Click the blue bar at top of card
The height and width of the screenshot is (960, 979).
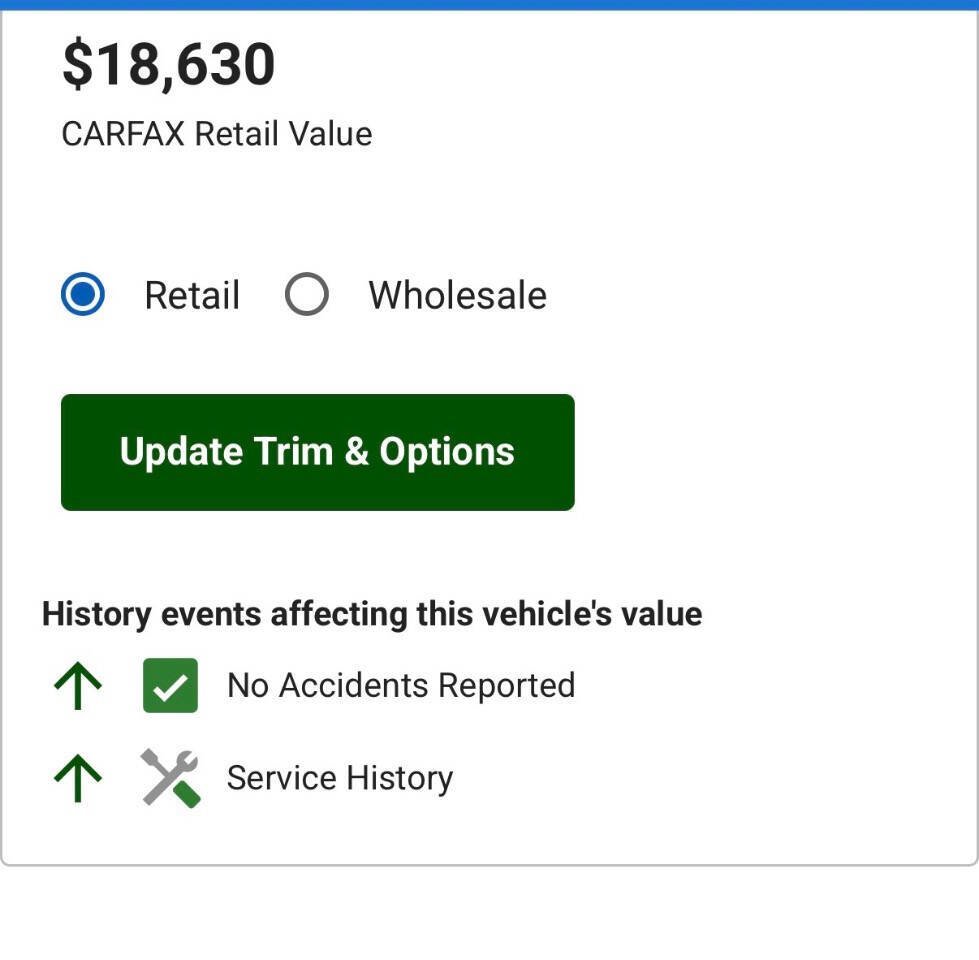(x=490, y=5)
